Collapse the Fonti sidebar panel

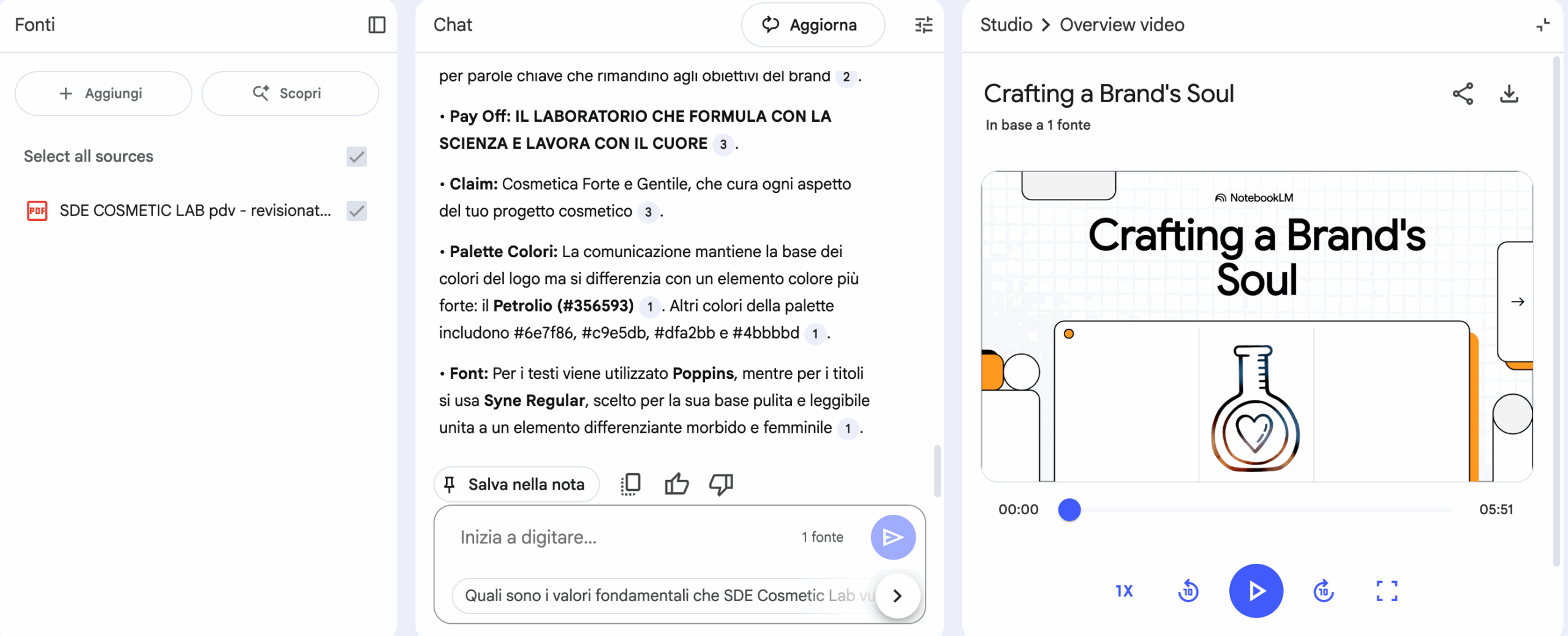tap(376, 24)
